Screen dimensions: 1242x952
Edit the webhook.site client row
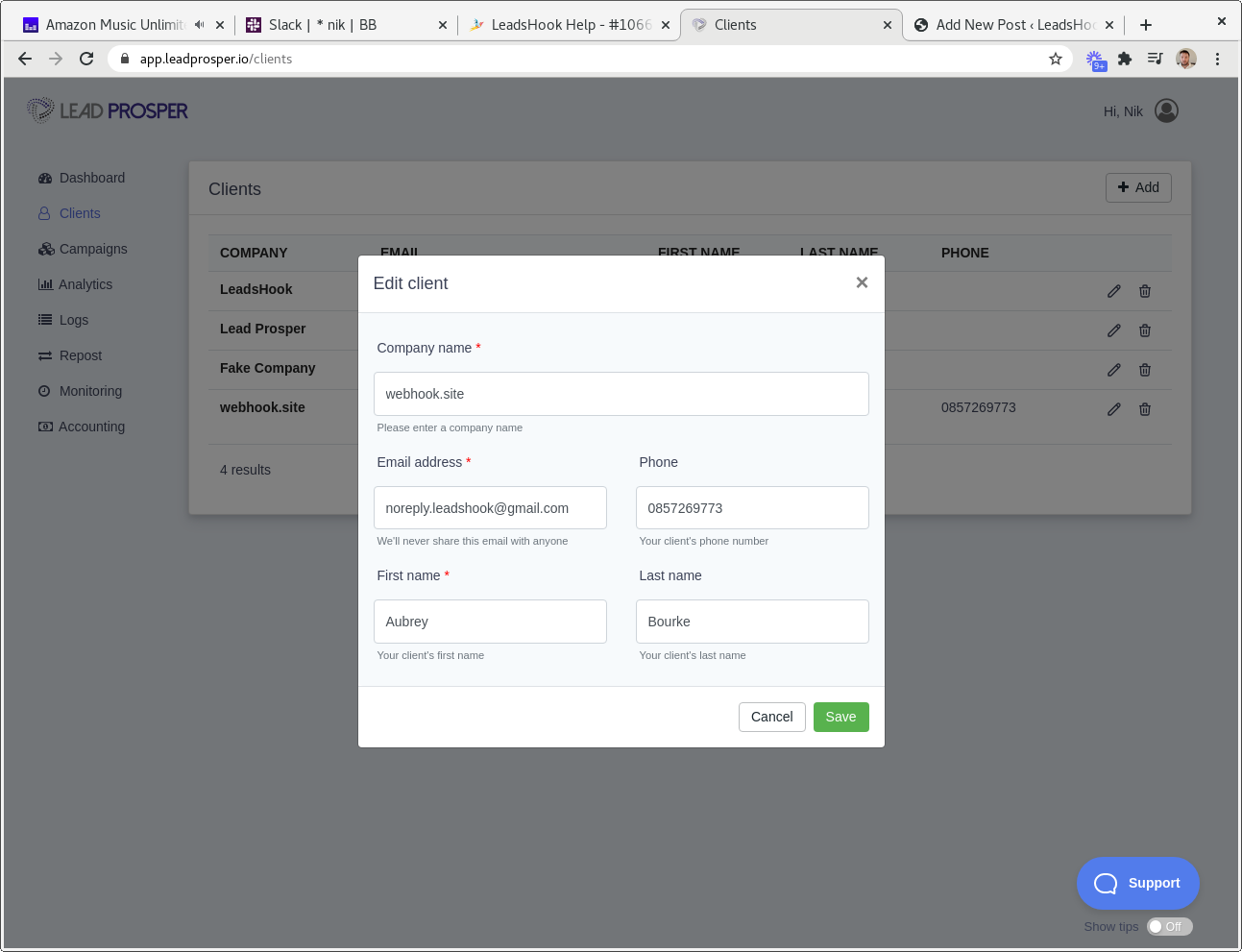point(1114,409)
